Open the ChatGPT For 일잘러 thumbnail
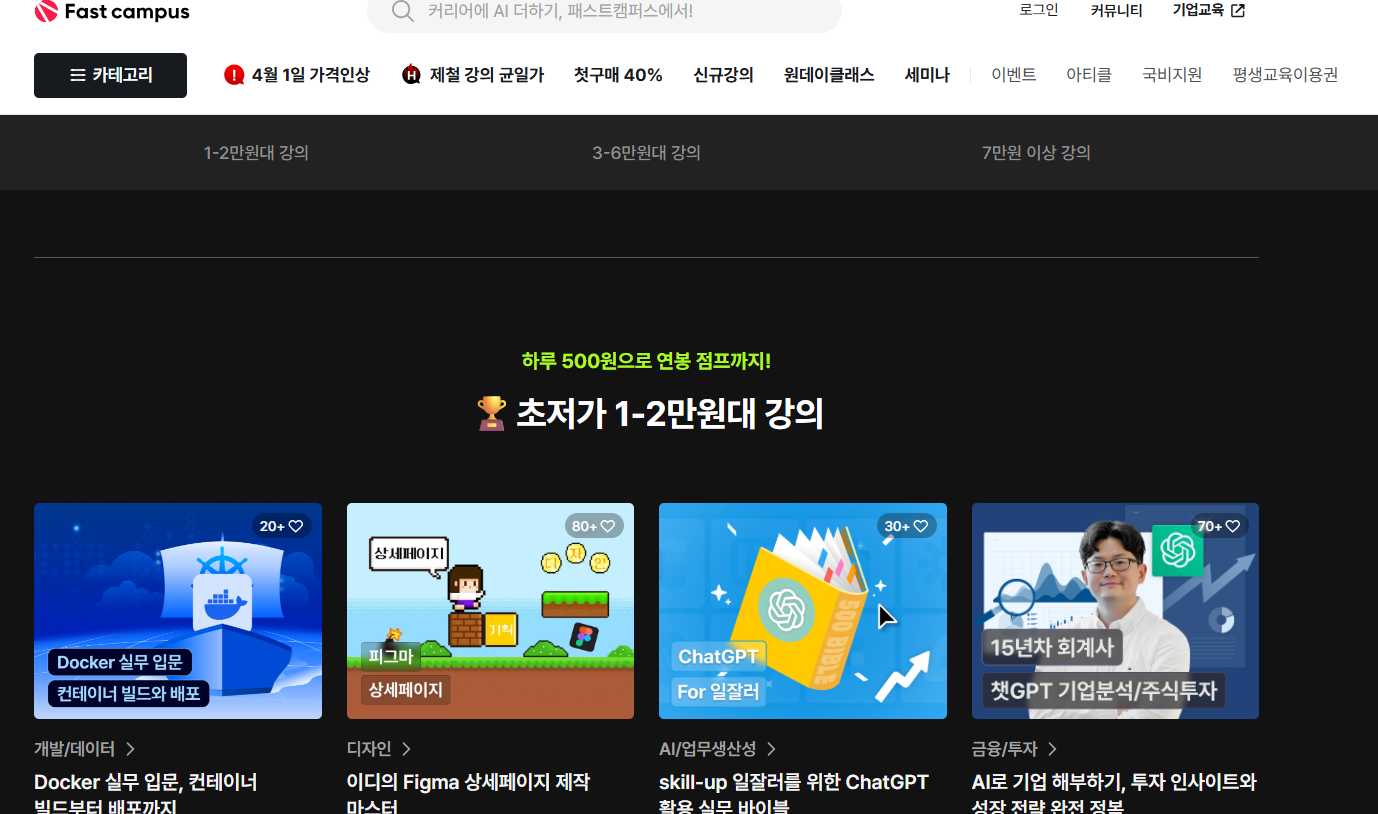Viewport: 1378px width, 814px height. [x=803, y=611]
